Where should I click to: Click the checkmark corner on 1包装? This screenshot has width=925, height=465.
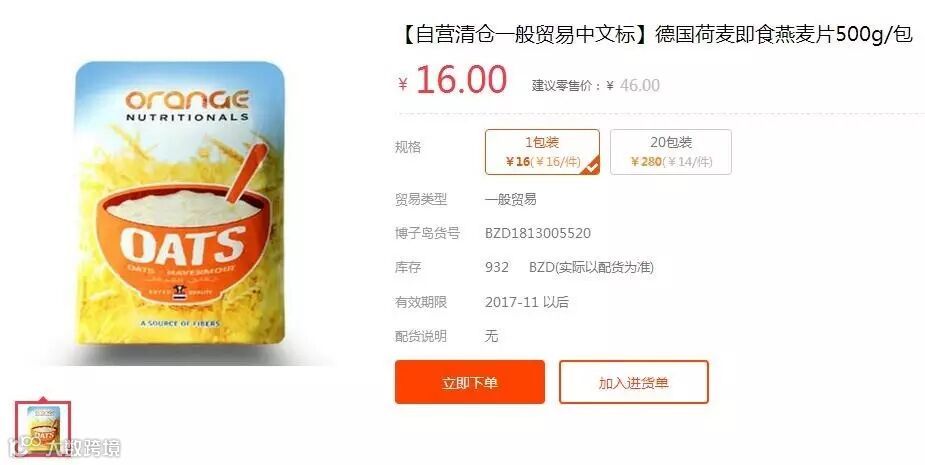click(x=591, y=166)
